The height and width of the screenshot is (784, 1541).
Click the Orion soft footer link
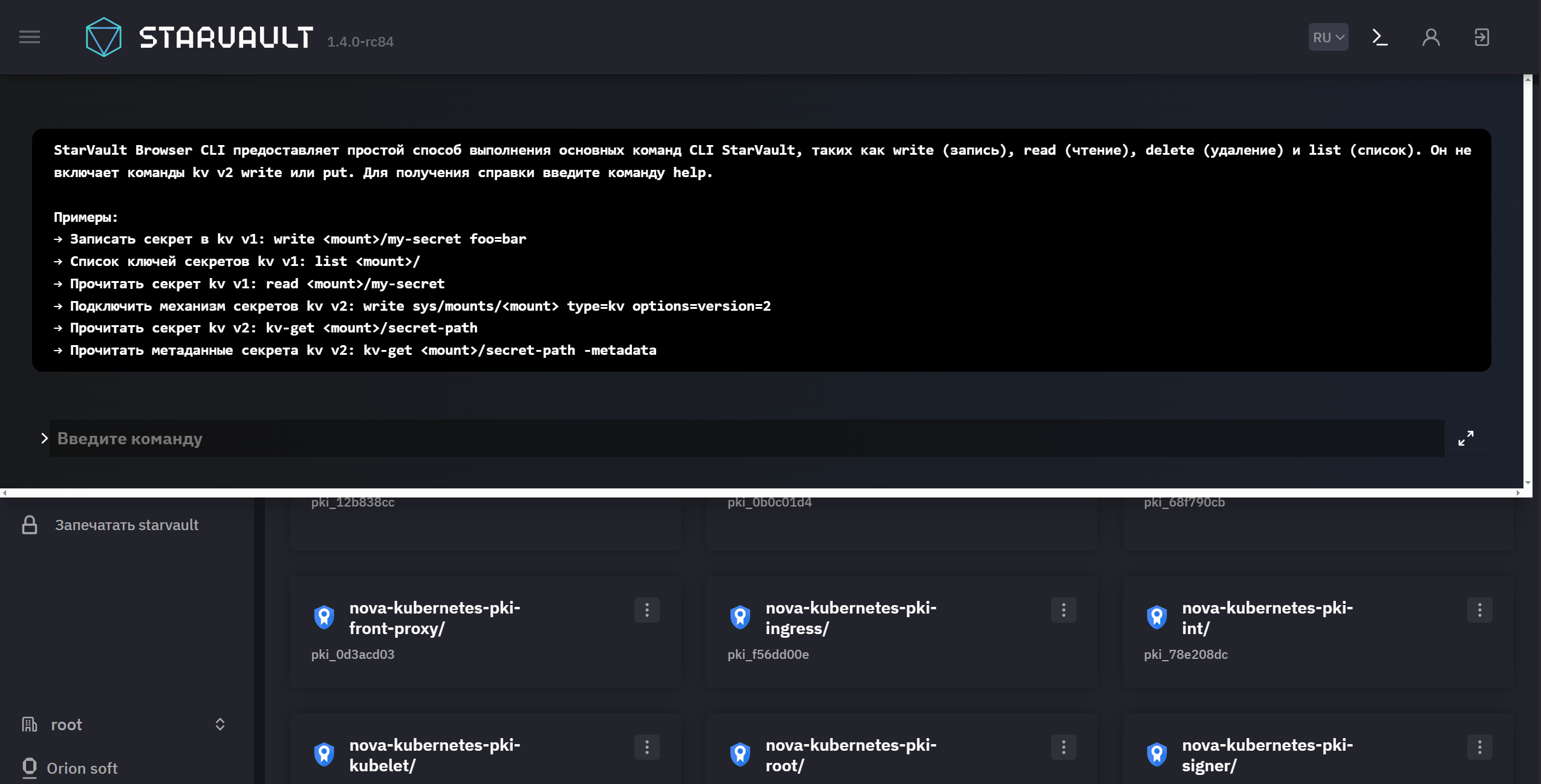click(x=82, y=768)
